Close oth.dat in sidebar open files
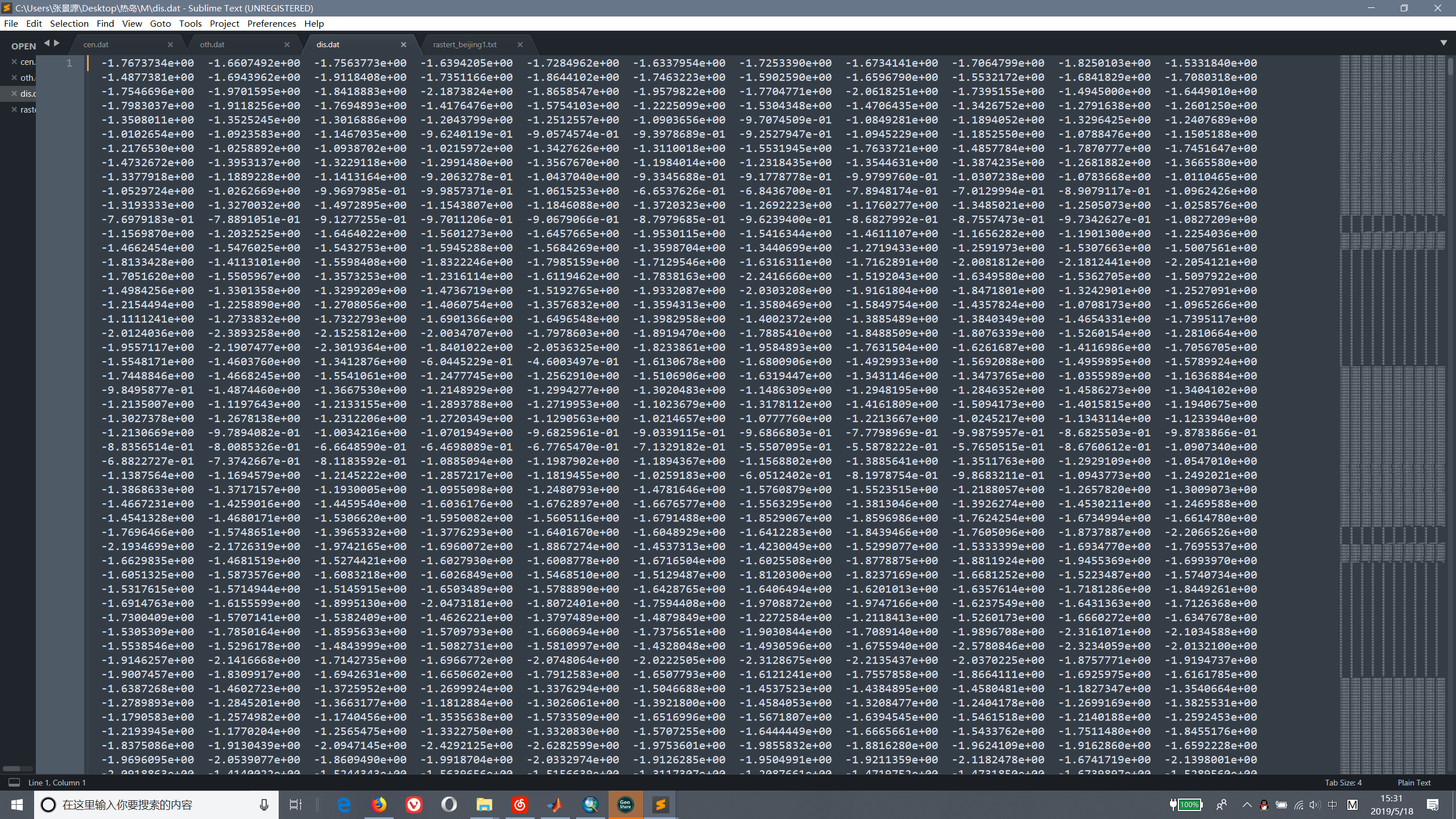This screenshot has height=819, width=1456. [14, 77]
